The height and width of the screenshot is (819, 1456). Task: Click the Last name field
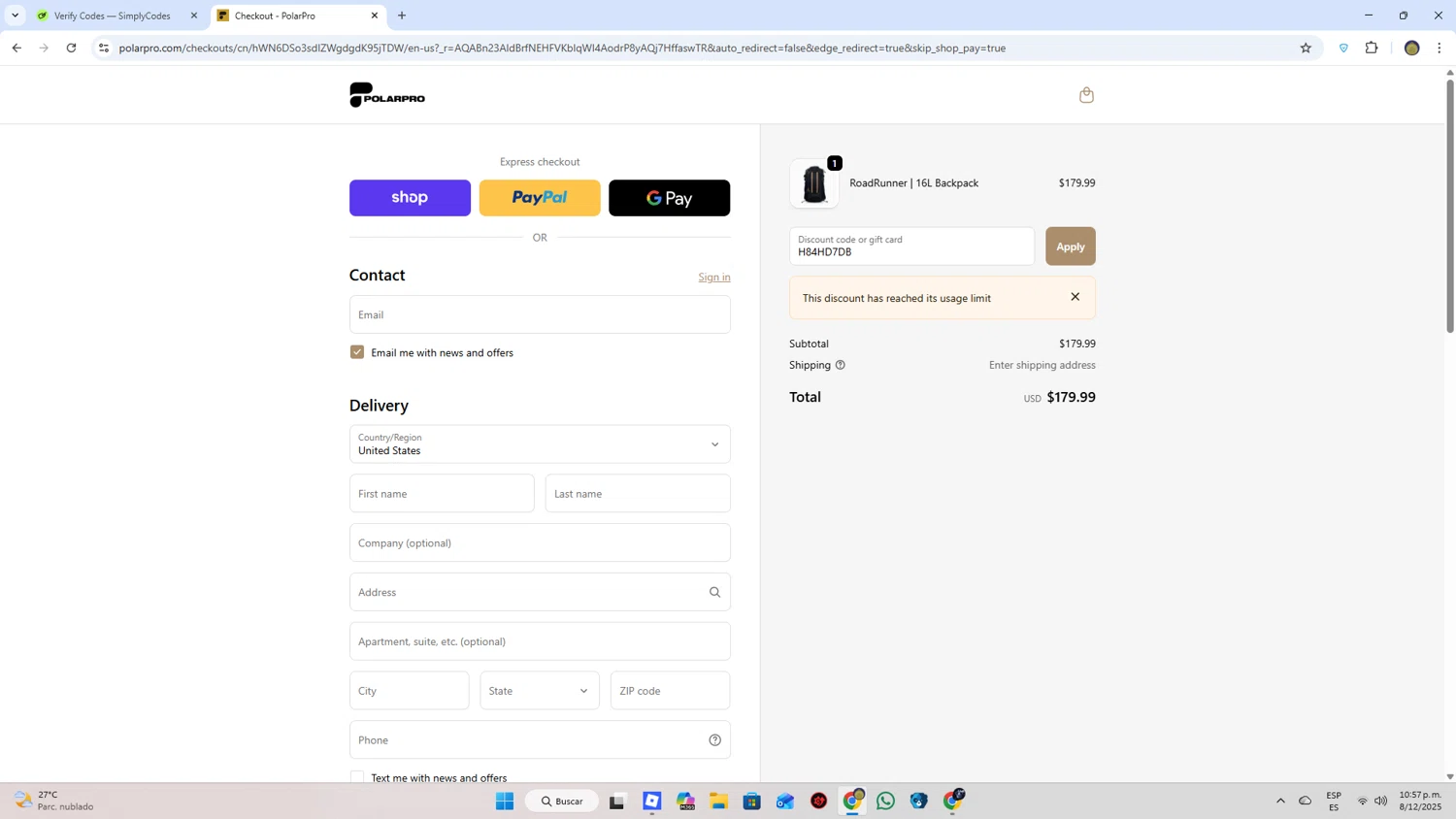(x=638, y=494)
